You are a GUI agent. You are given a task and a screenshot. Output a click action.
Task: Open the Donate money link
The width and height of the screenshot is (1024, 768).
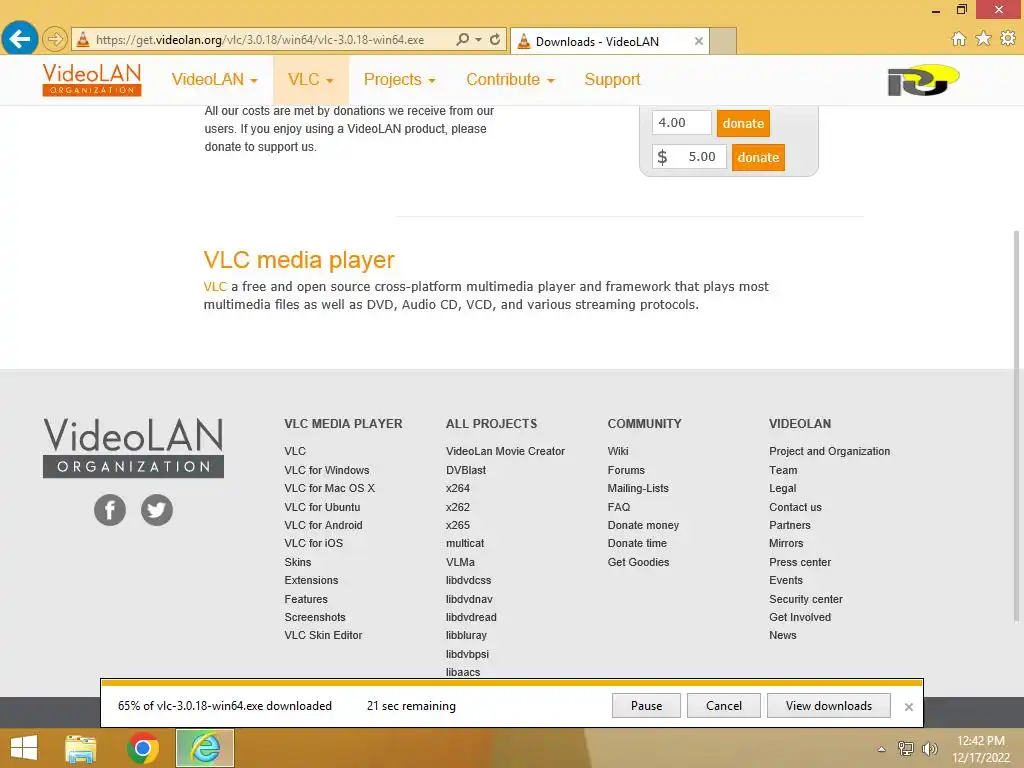coord(643,526)
